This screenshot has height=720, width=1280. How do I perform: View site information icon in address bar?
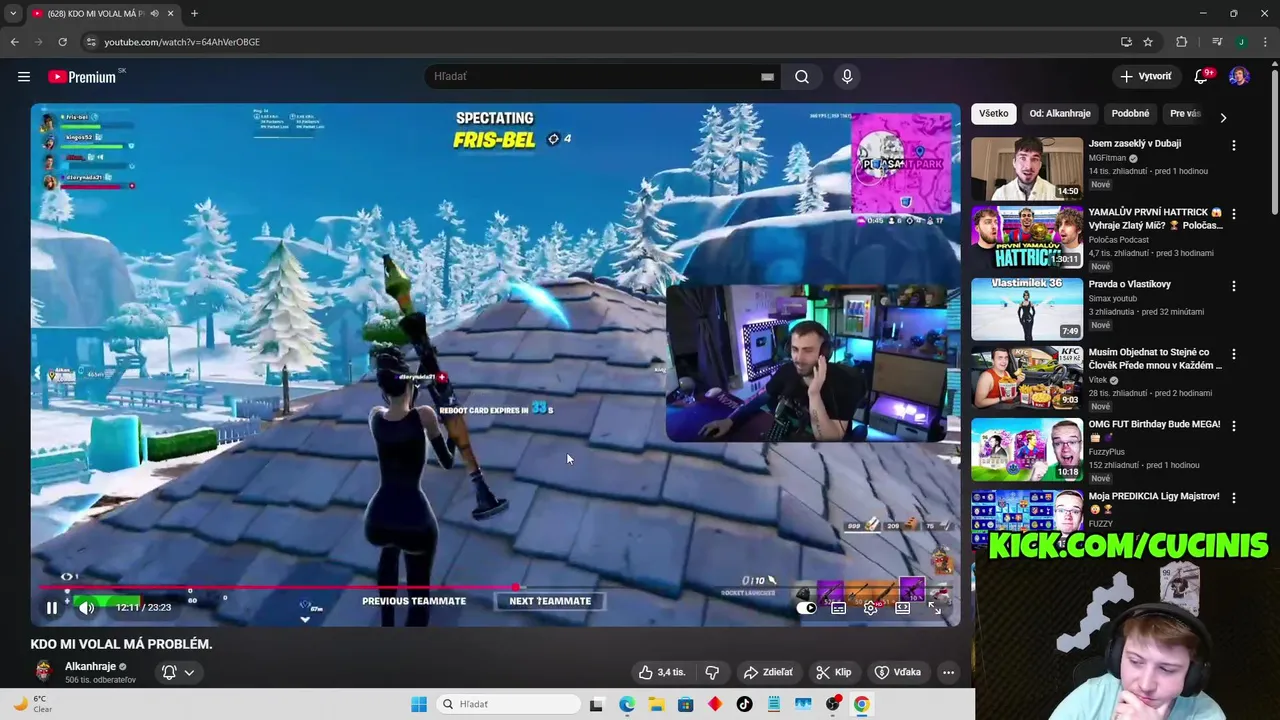[90, 42]
